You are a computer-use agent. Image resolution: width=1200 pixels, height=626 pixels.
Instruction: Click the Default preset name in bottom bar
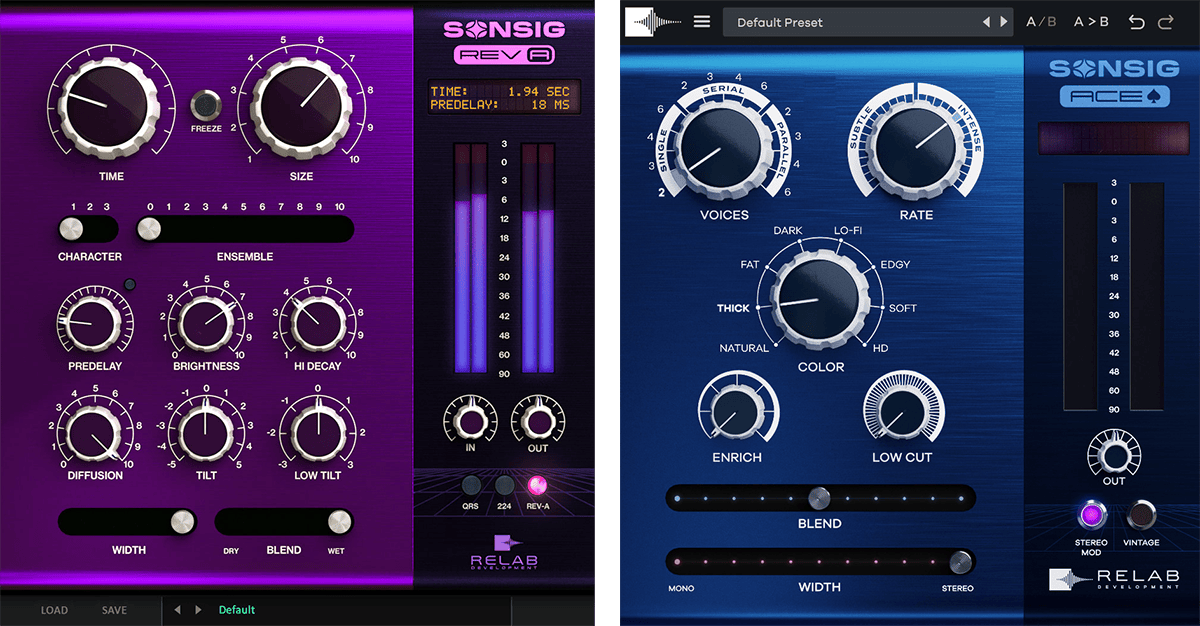coord(237,609)
